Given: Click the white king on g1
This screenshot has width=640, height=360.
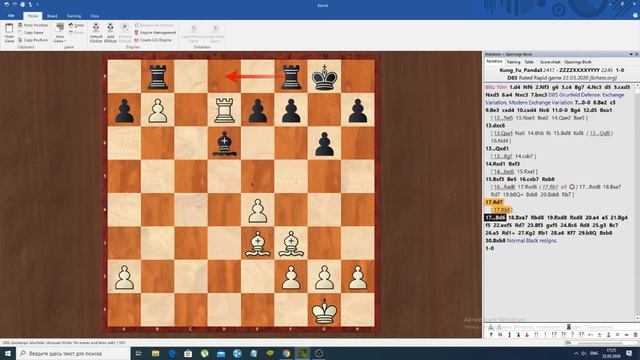Looking at the screenshot, I should coord(324,311).
